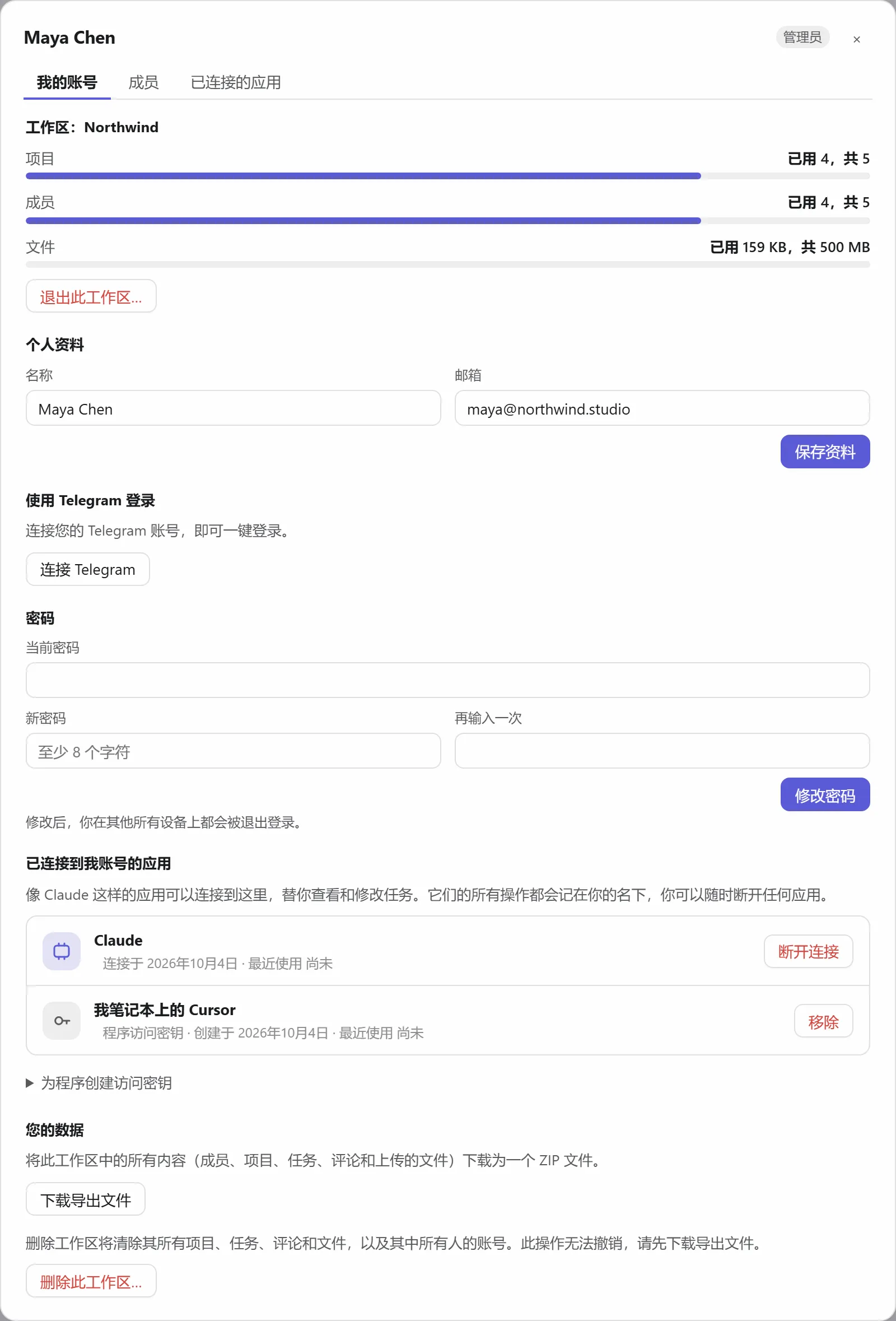Image resolution: width=896 pixels, height=1321 pixels.
Task: Open the 成员 tab
Action: [143, 82]
